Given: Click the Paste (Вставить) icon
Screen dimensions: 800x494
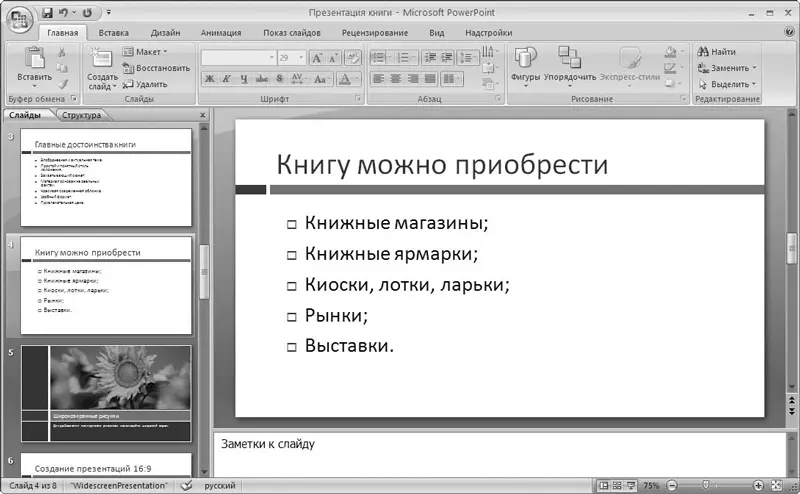Looking at the screenshot, I should (x=34, y=60).
